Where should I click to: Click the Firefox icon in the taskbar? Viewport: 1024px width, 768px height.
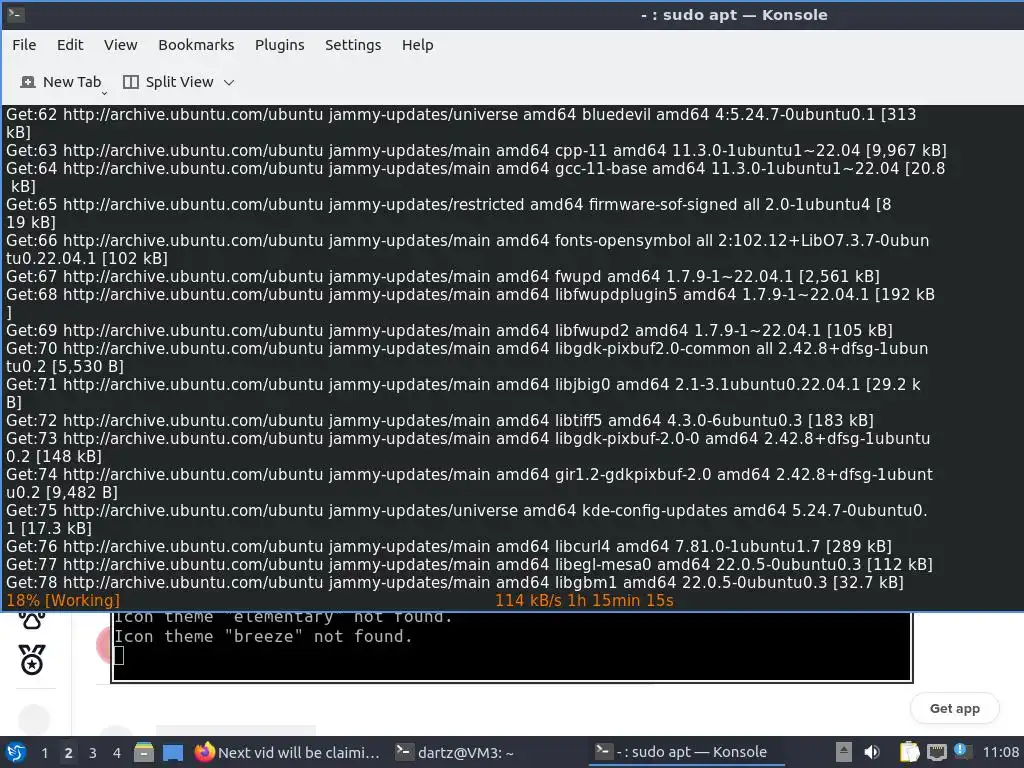(x=204, y=752)
